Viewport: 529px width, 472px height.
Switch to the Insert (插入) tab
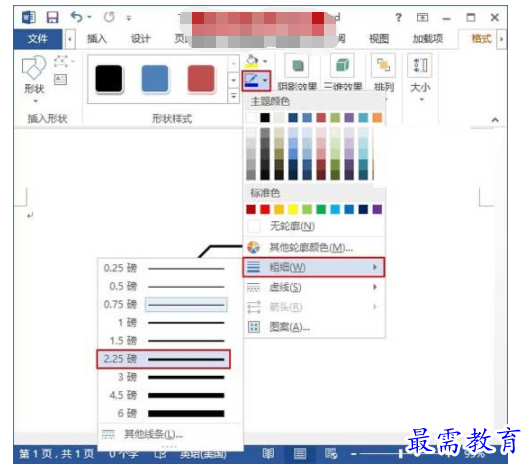97,39
